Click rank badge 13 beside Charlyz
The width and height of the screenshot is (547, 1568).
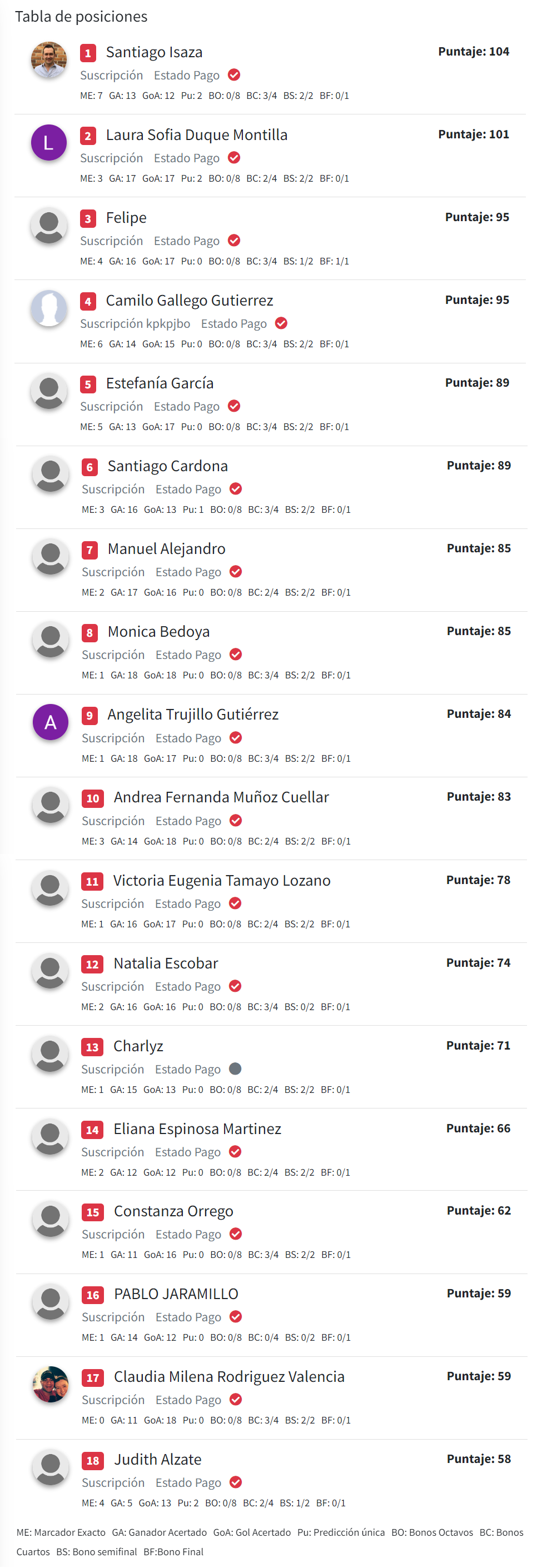tap(92, 1047)
